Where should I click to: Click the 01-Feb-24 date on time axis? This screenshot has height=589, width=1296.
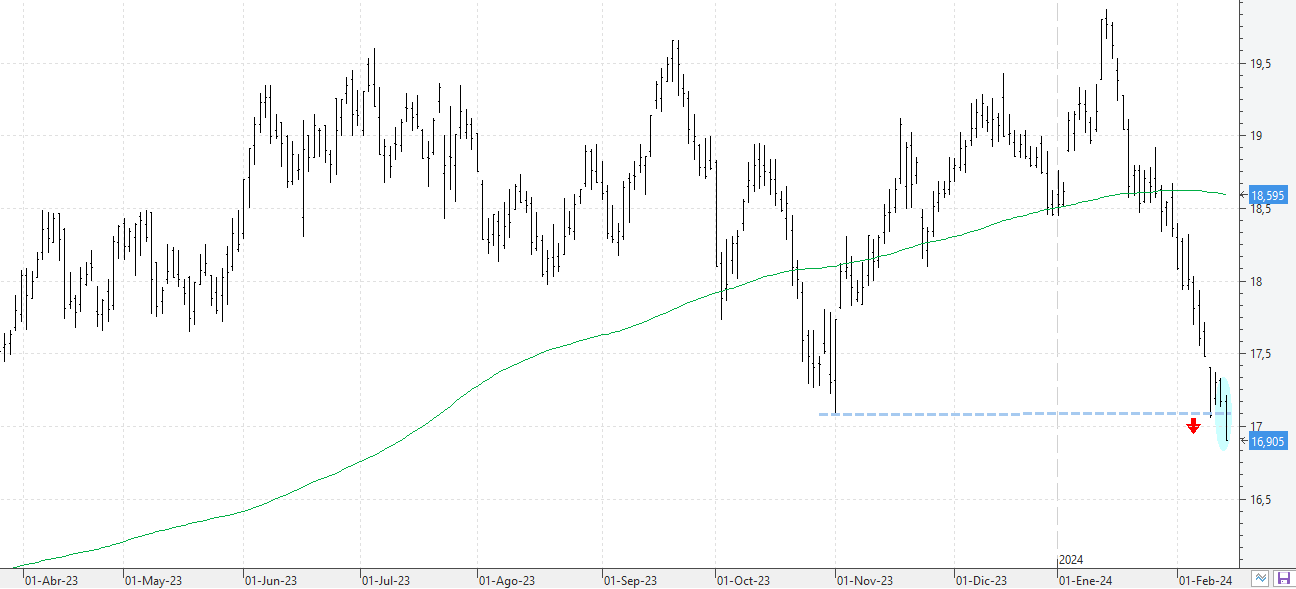point(1206,580)
